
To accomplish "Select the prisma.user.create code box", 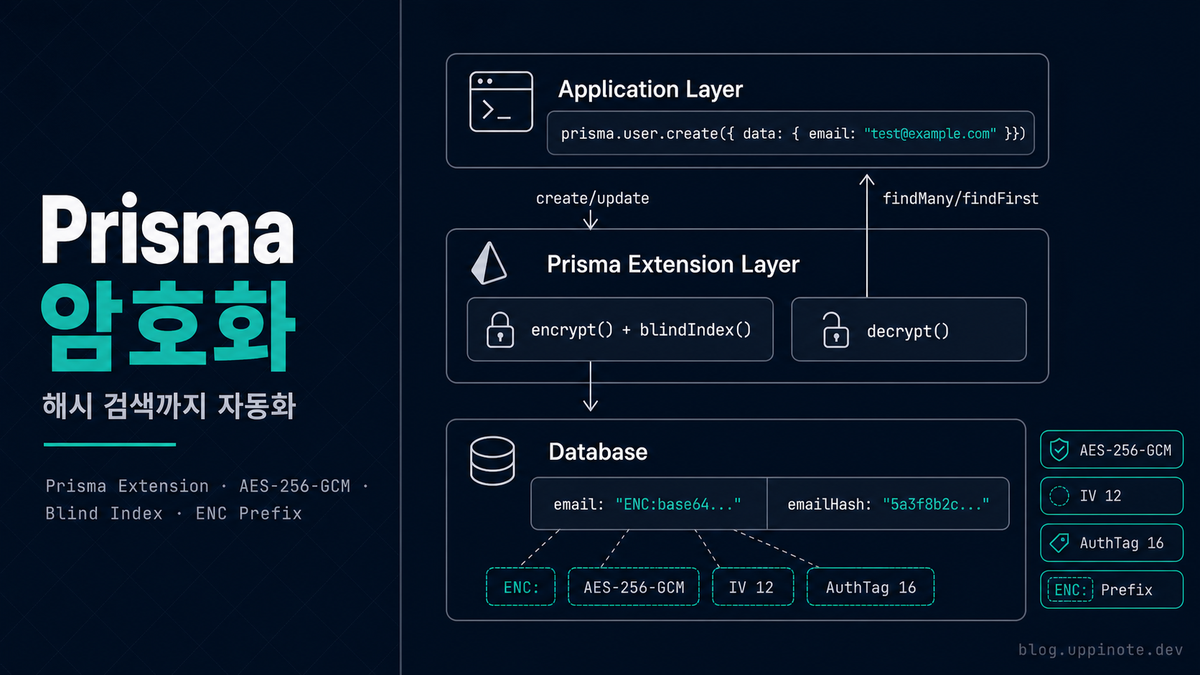I will tap(791, 133).
